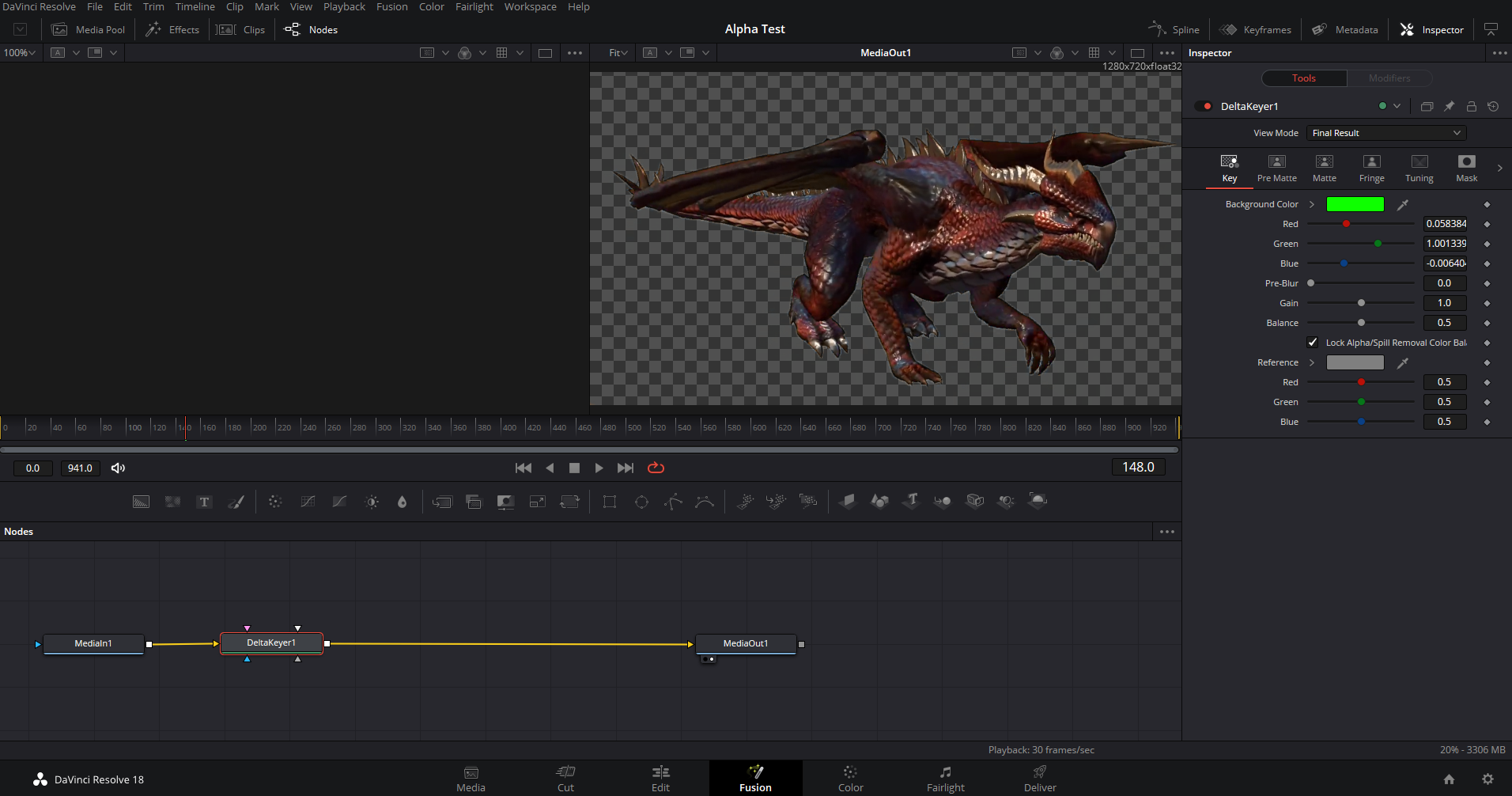1512x796 pixels.
Task: Open the Metadata panel
Action: tap(1344, 29)
